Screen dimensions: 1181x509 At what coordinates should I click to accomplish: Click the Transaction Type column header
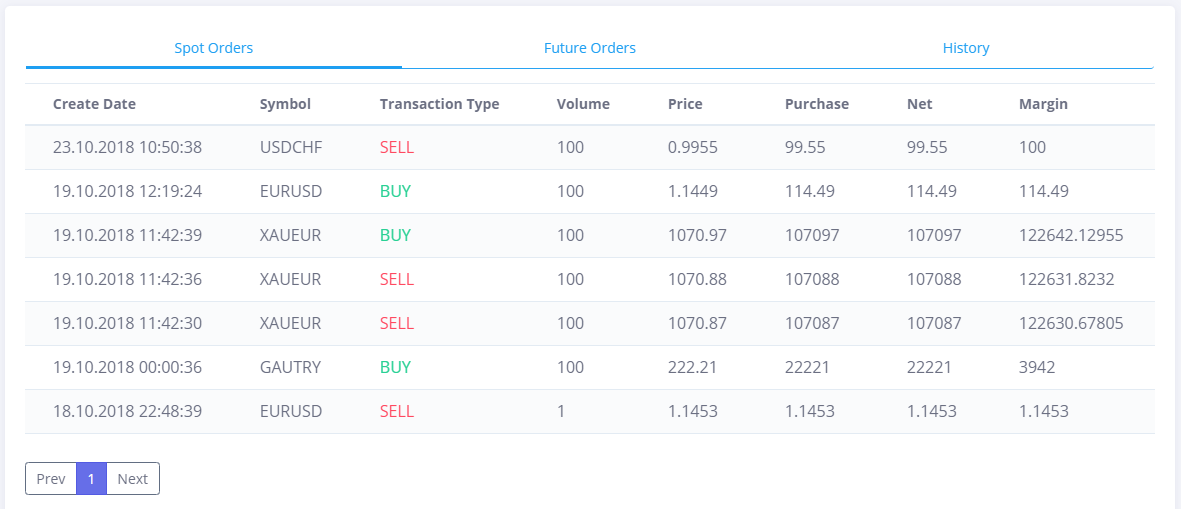click(439, 105)
